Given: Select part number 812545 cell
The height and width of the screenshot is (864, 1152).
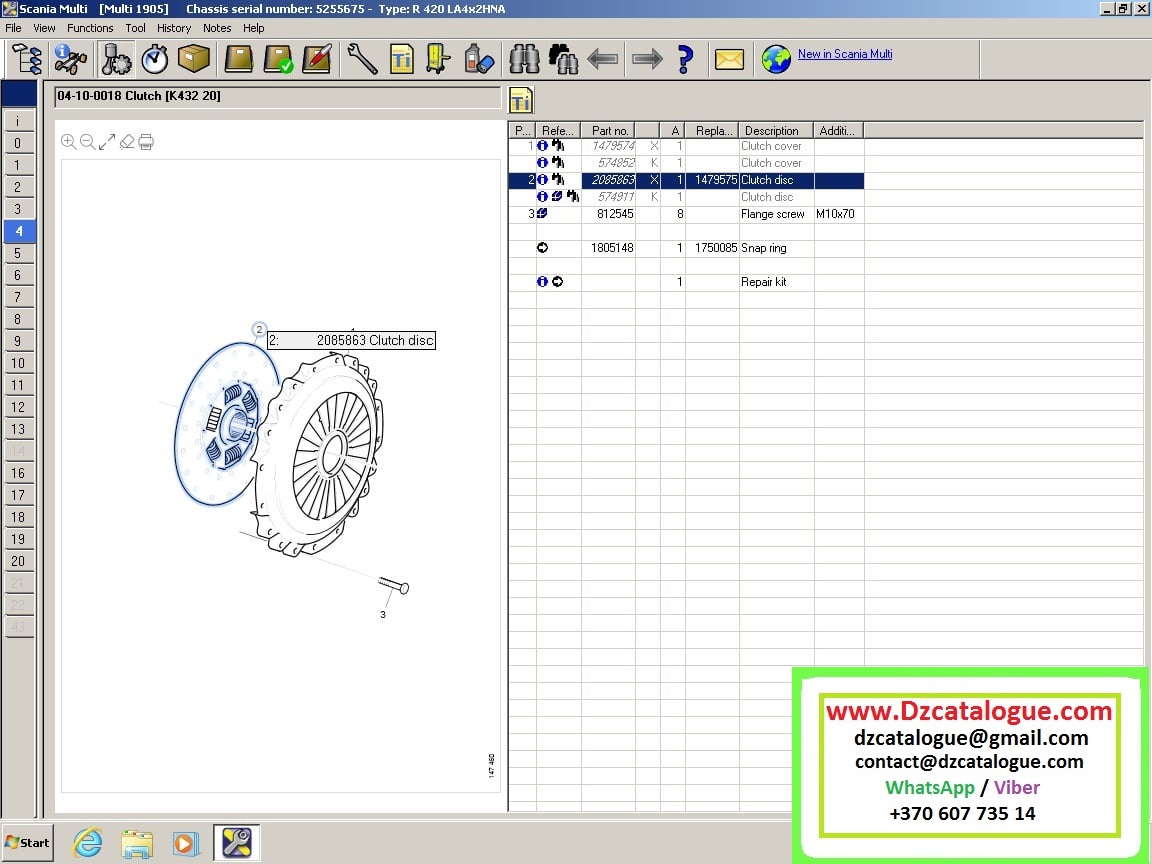Looking at the screenshot, I should [x=608, y=214].
